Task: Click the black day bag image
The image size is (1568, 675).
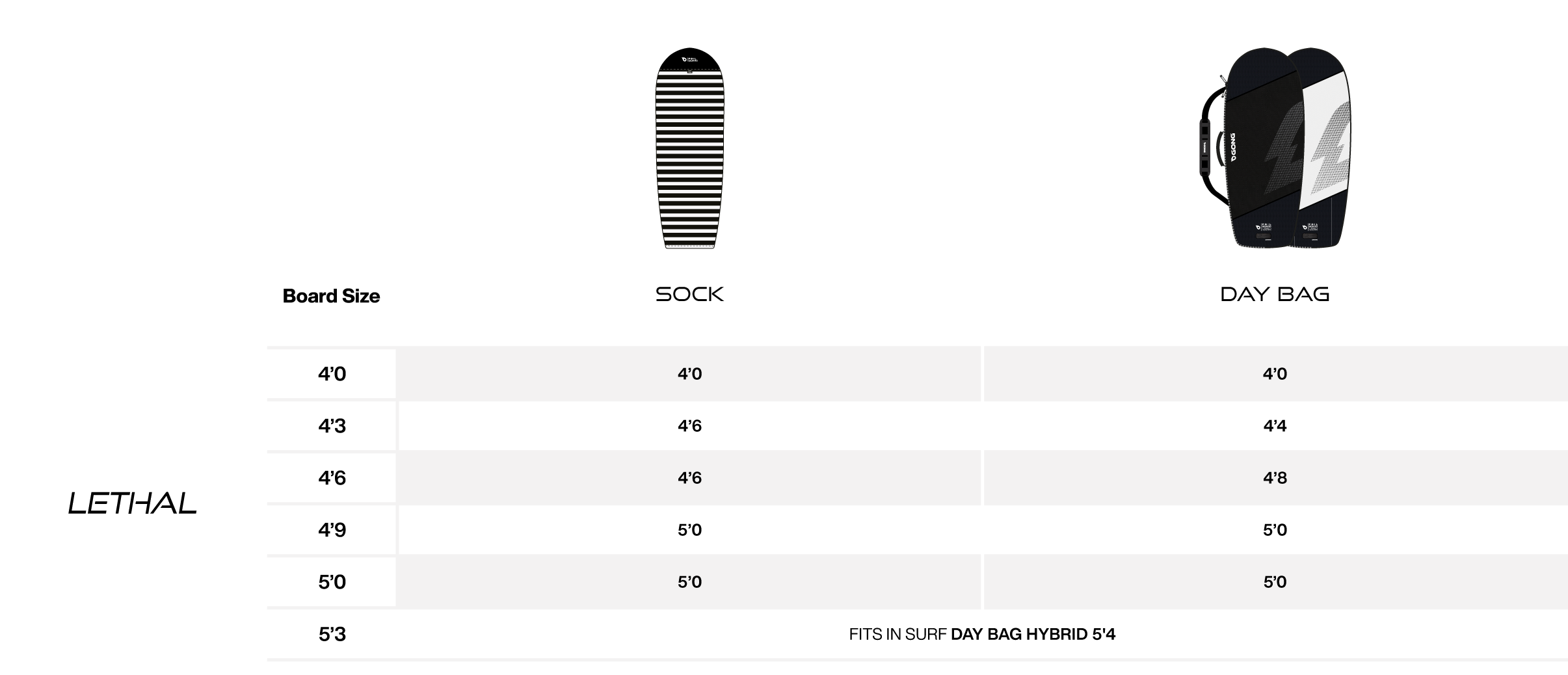Action: tap(1275, 148)
